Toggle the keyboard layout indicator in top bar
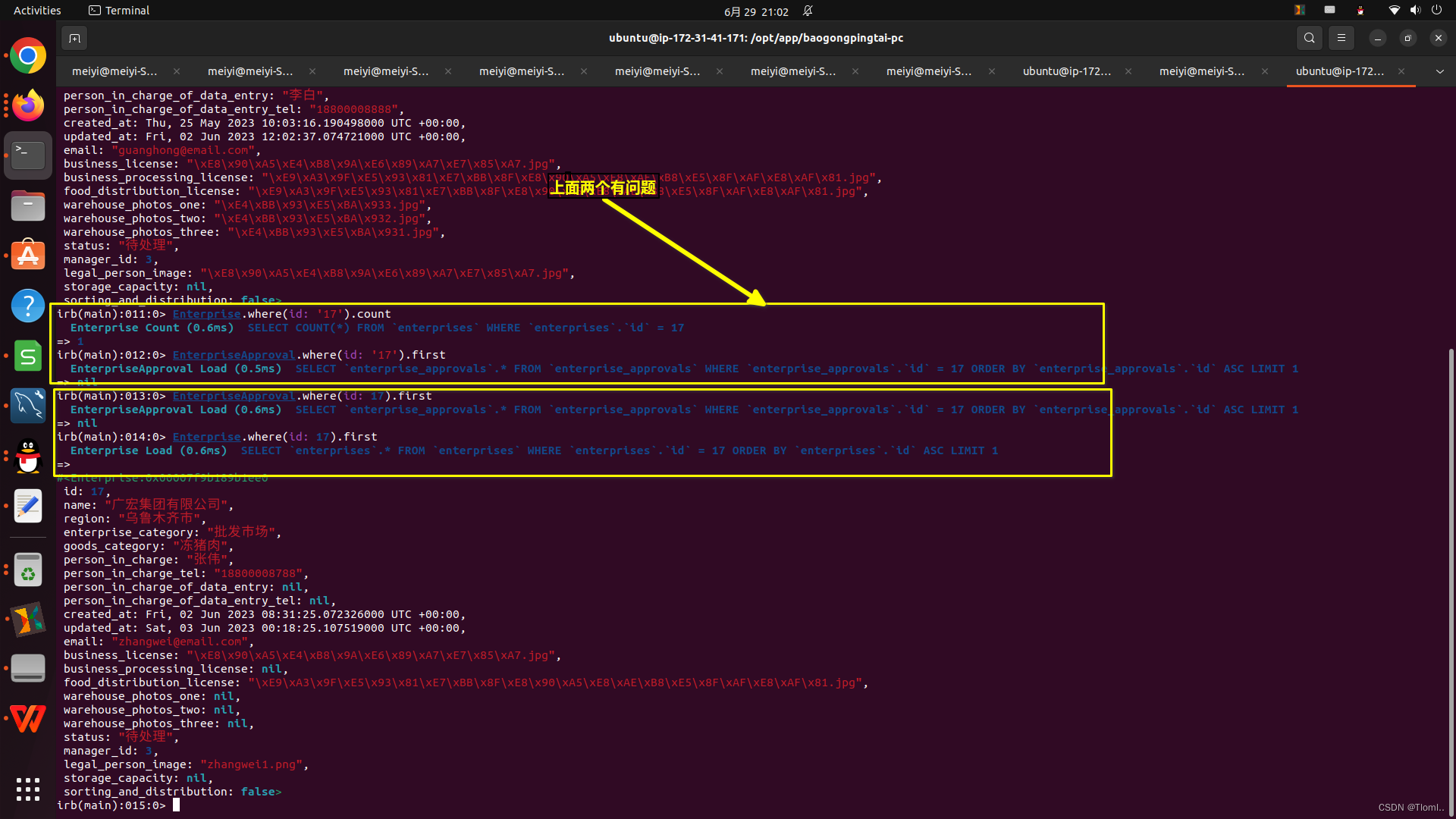 (x=1329, y=10)
